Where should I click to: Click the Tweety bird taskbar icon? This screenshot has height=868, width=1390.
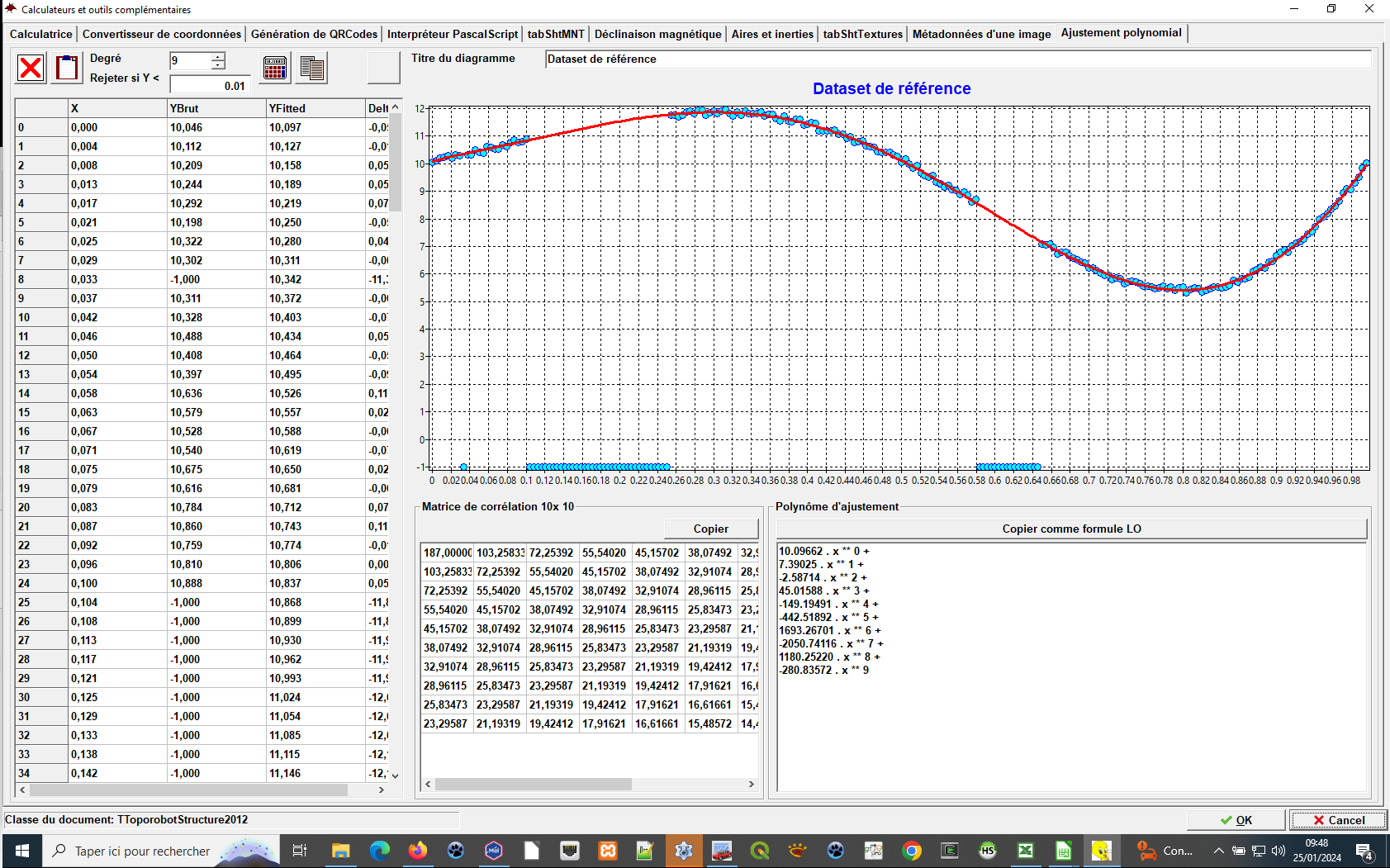click(1102, 851)
